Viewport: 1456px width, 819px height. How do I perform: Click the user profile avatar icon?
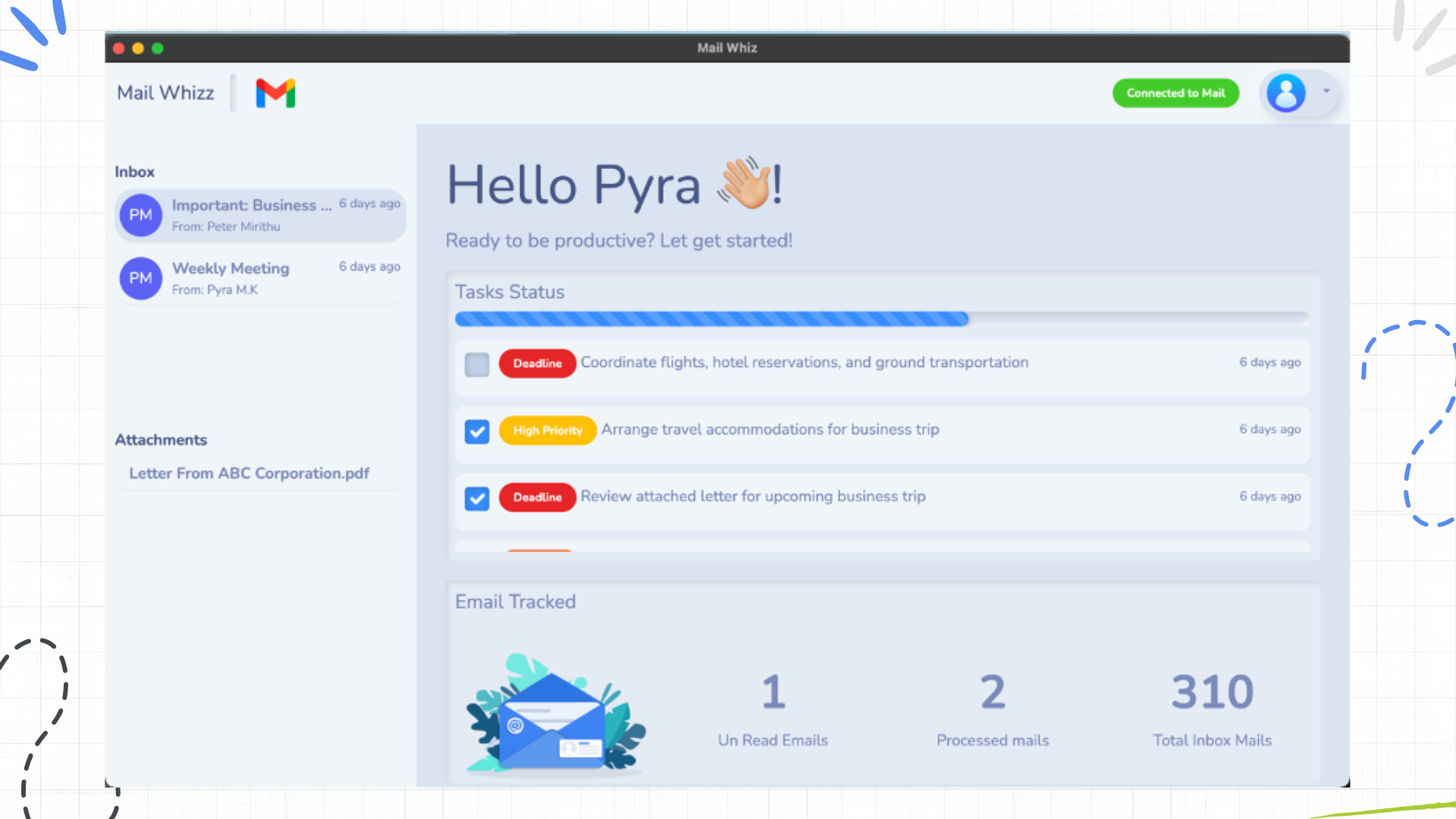pyautogui.click(x=1286, y=92)
